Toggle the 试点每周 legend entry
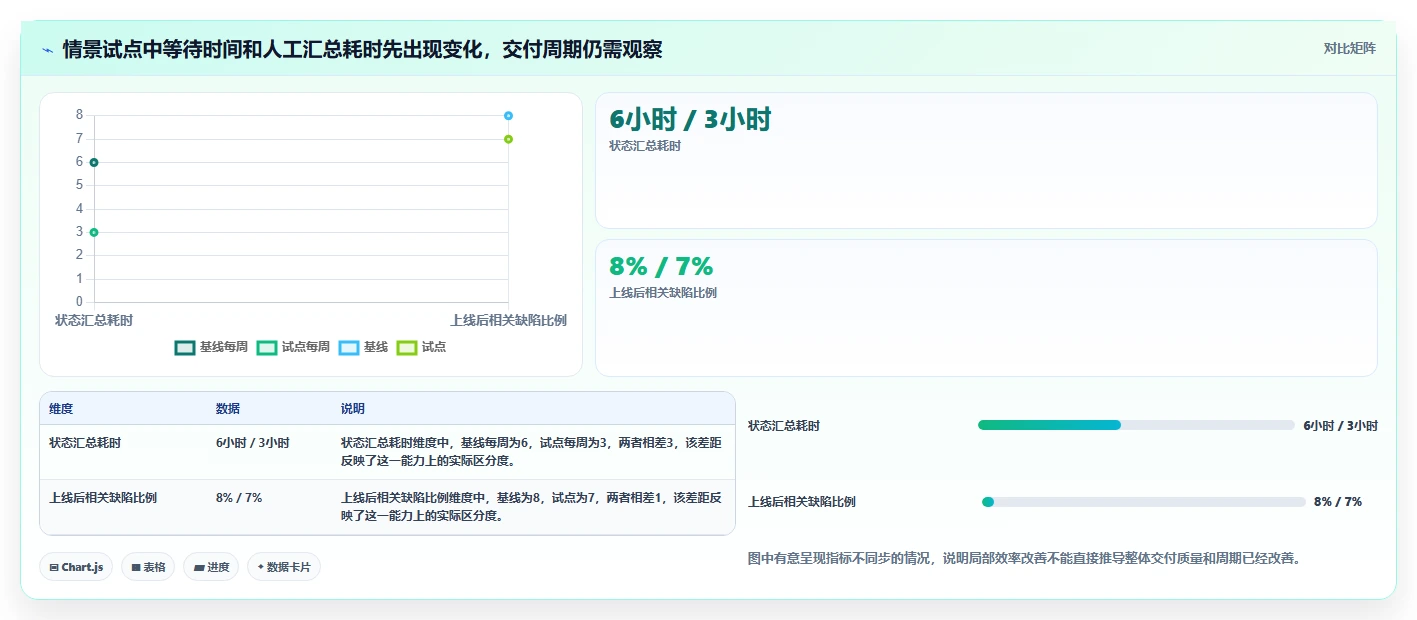Viewport: 1417px width, 620px height. click(x=293, y=347)
